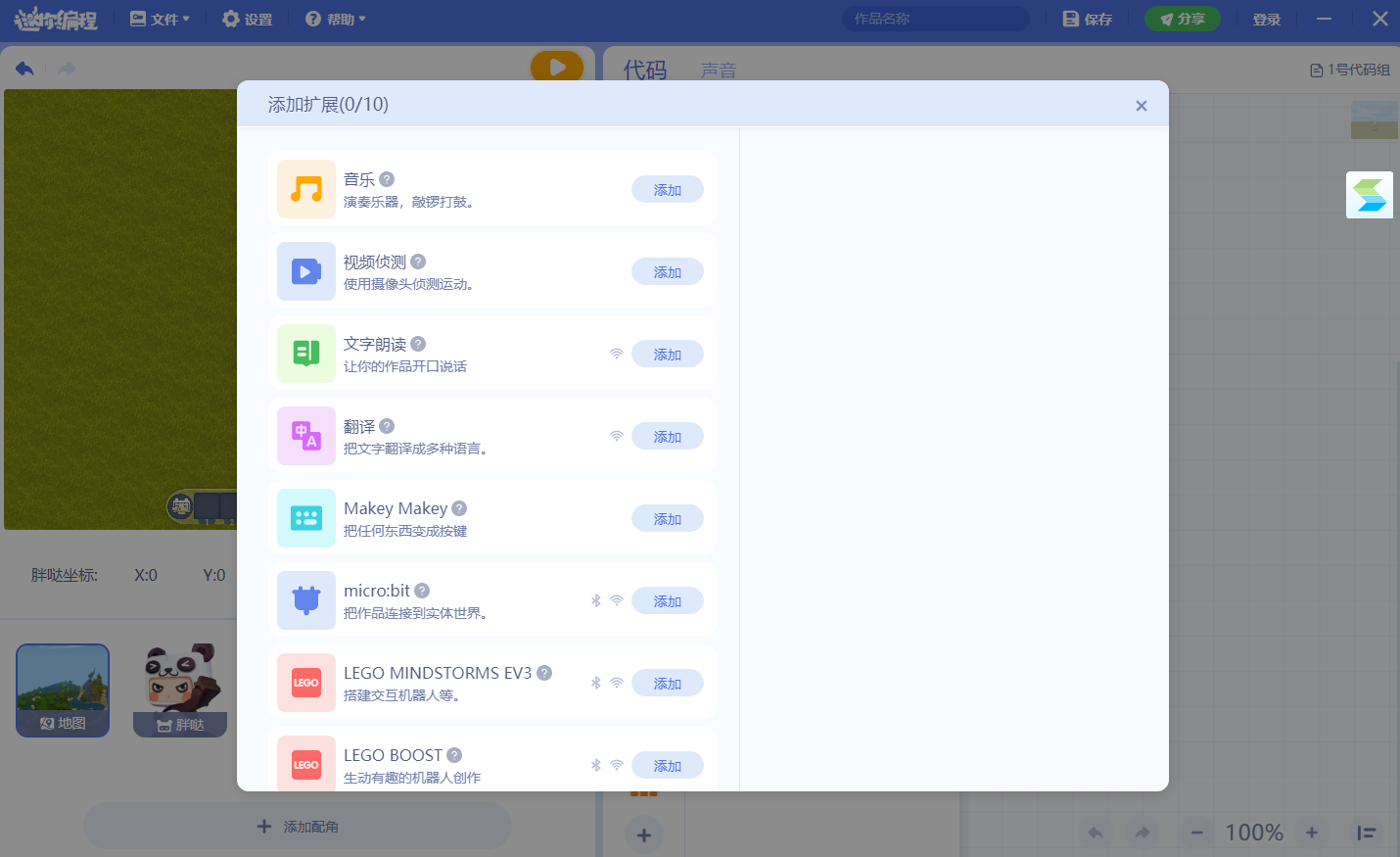Screen dimensions: 1400x857
Task: Open the 设置 settings menu
Action: (248, 19)
